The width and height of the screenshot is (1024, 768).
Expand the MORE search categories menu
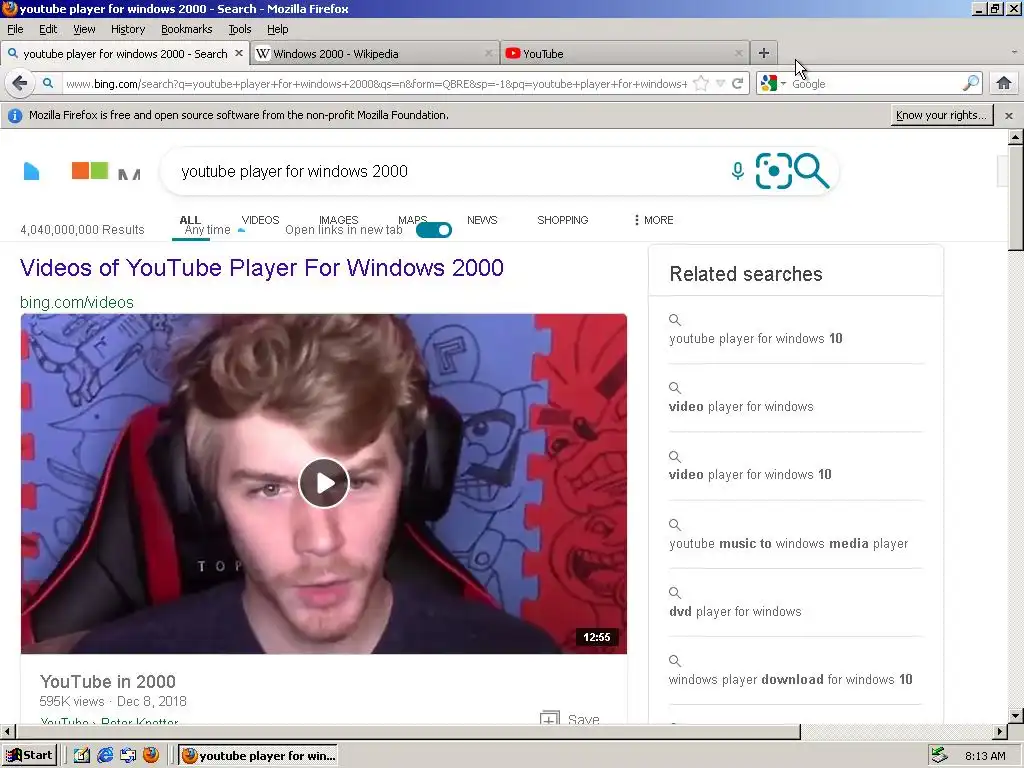click(653, 220)
